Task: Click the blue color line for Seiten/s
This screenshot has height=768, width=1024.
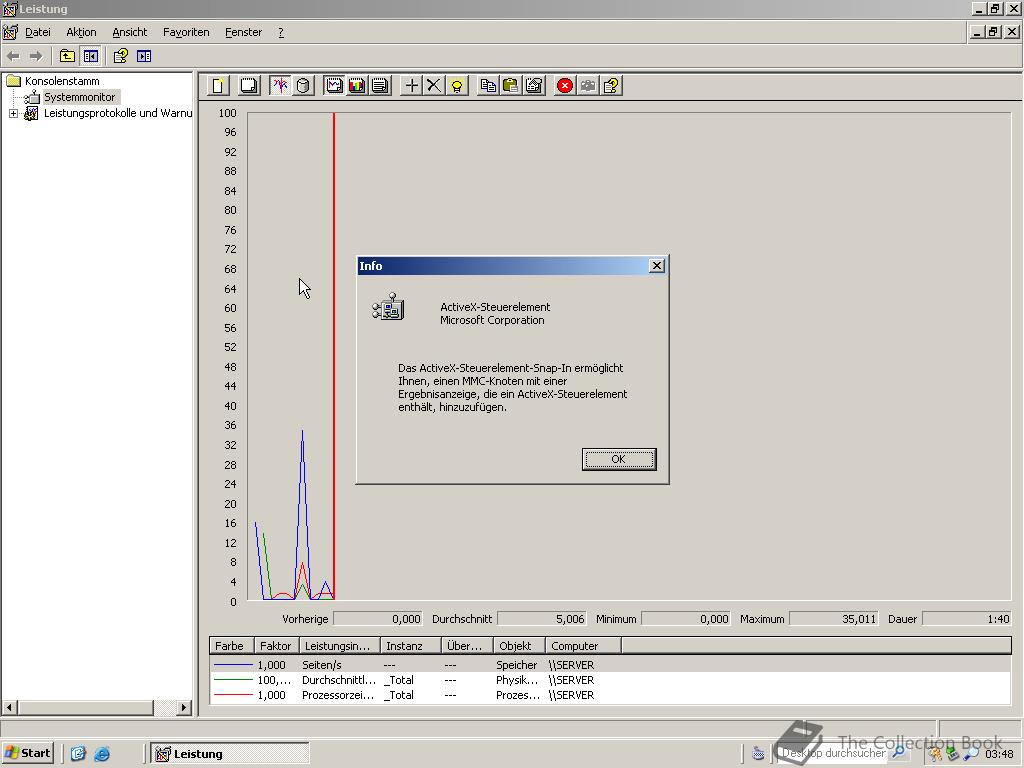Action: (233, 665)
